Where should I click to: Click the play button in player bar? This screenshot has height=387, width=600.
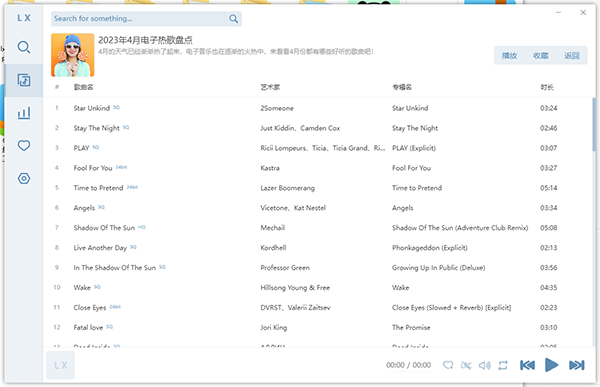coord(551,365)
